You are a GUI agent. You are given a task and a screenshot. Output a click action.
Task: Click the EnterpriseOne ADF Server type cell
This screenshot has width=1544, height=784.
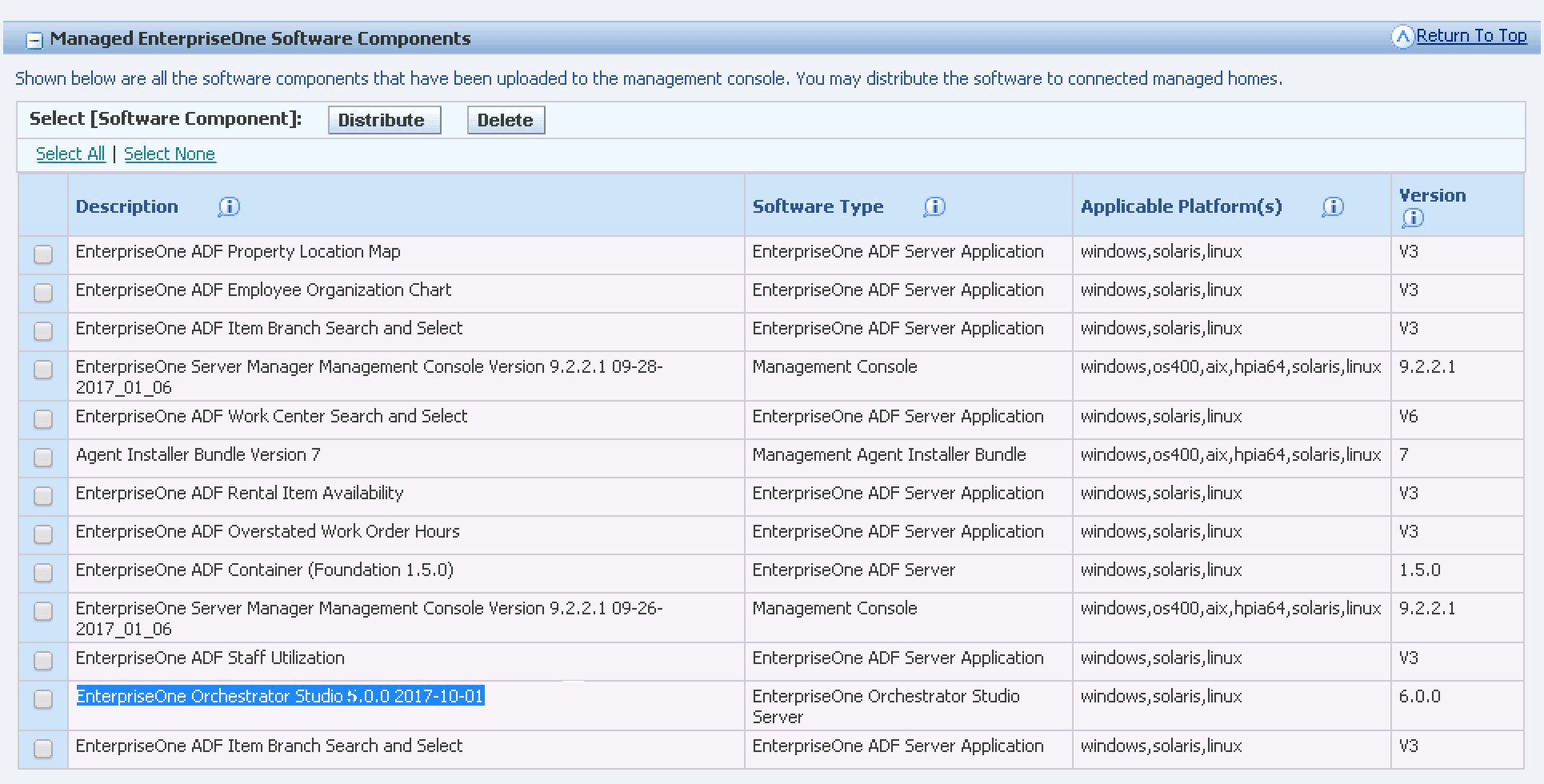854,570
